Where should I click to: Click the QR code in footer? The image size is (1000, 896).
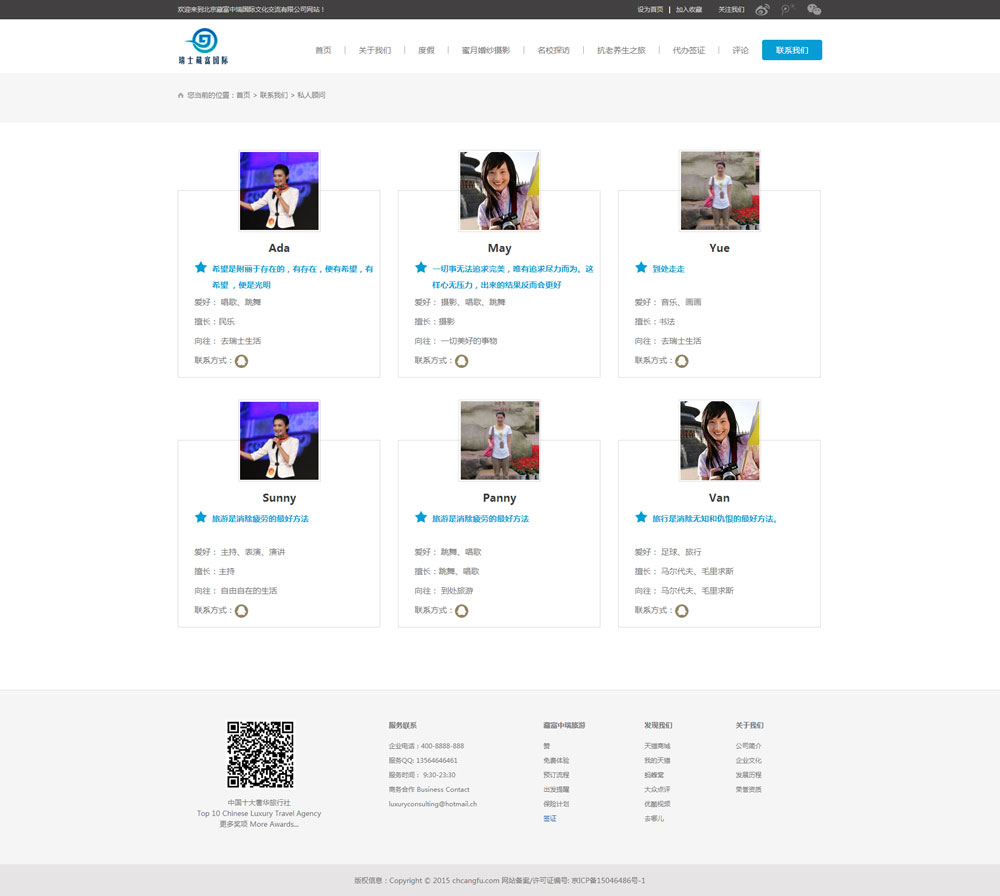[260, 755]
